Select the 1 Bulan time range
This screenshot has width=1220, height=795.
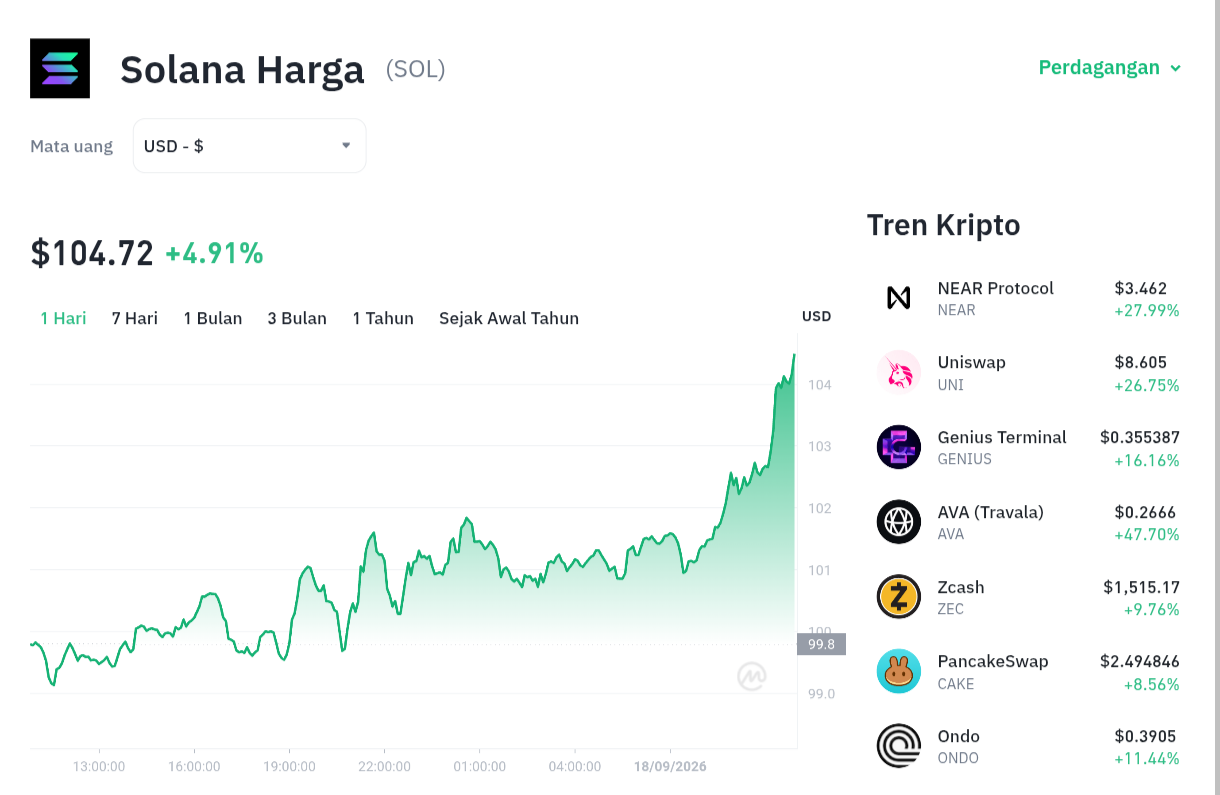pos(213,318)
